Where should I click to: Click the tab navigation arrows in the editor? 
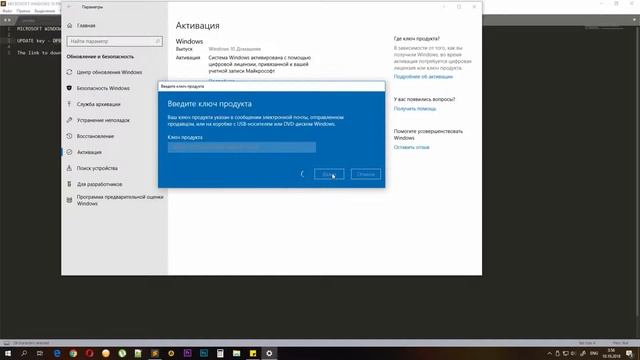coord(7,20)
